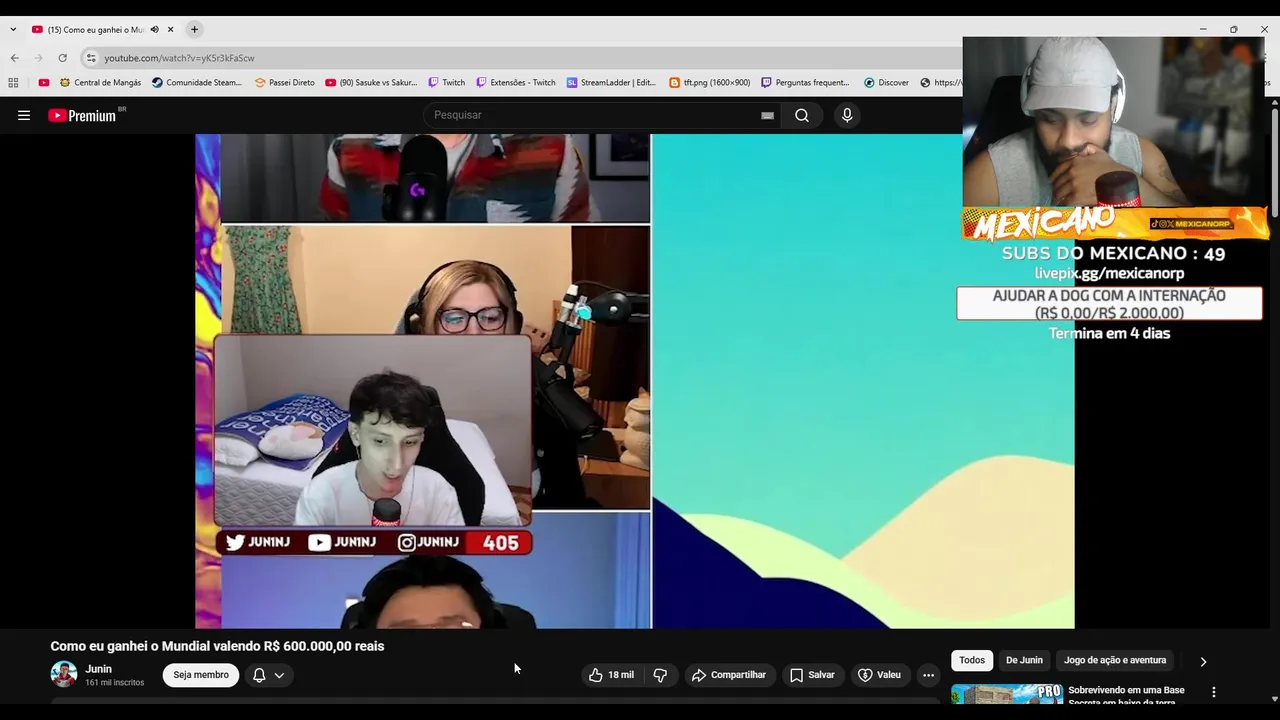Open Perguntas frequent... bookmark
The image size is (1280, 720).
pos(805,83)
